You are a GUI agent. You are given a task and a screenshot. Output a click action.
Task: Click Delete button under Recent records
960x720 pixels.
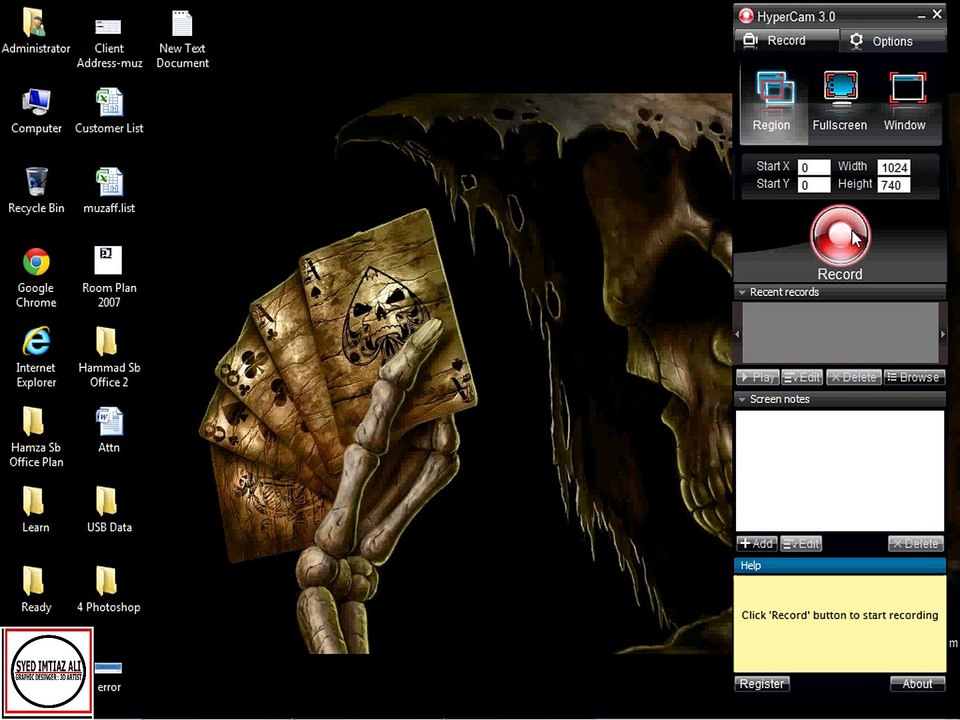(854, 377)
